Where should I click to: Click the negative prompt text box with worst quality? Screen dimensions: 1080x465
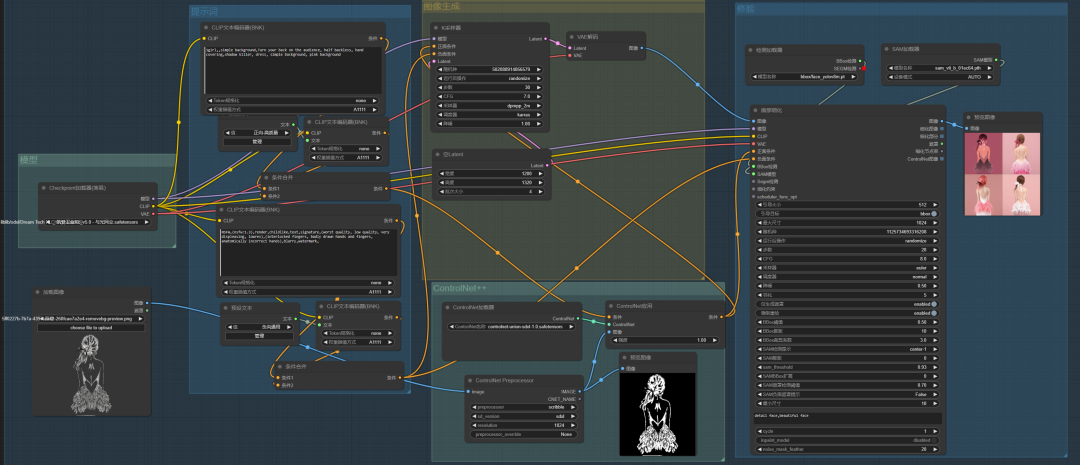pyautogui.click(x=309, y=252)
